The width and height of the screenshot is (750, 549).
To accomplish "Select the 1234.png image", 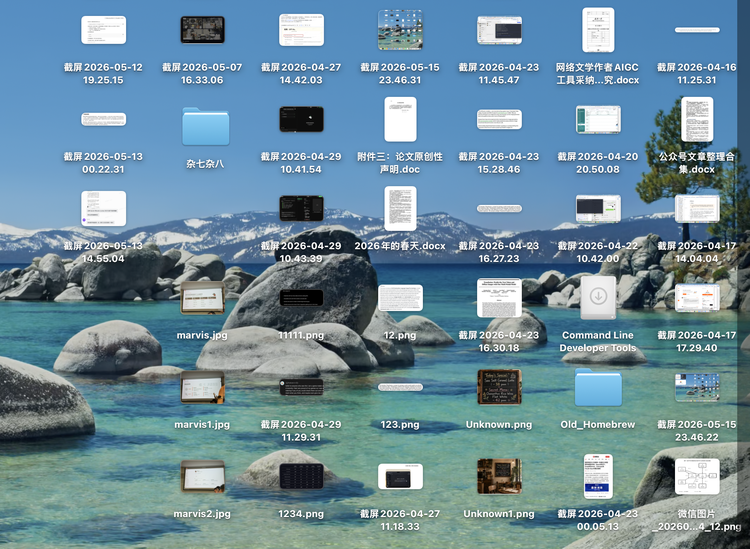I will click(301, 476).
